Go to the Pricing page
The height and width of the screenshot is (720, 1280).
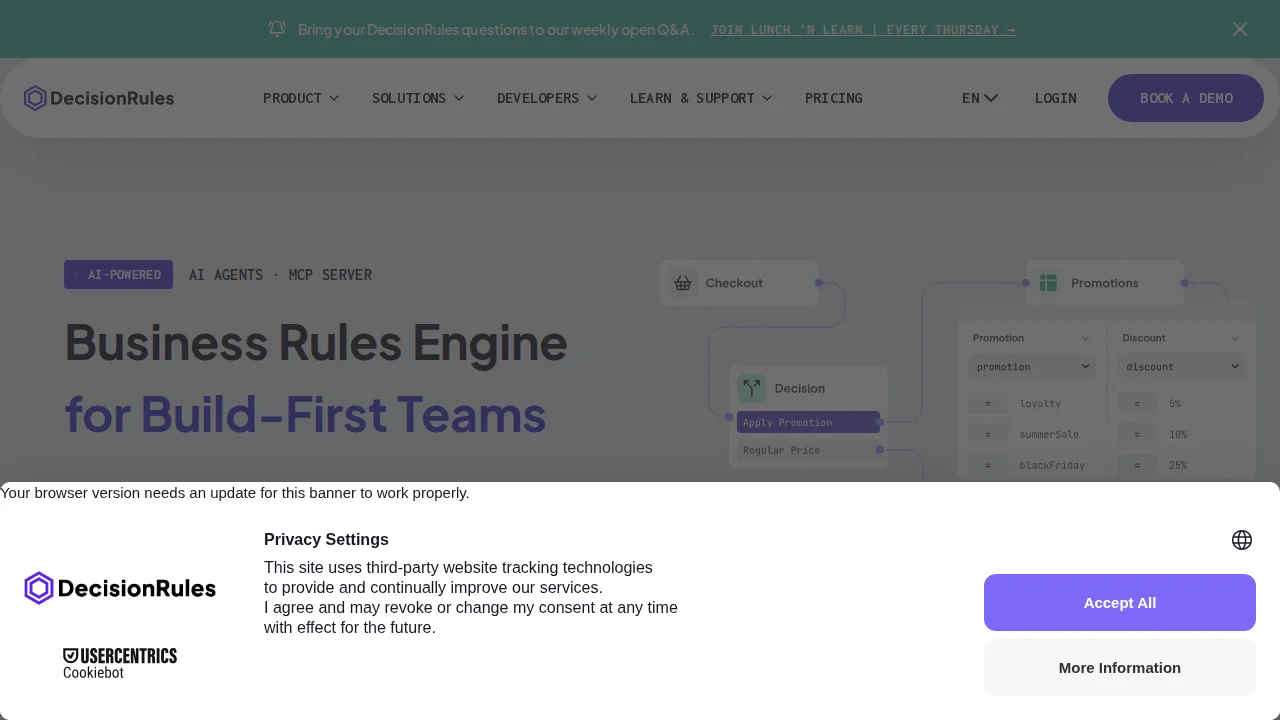pos(834,98)
